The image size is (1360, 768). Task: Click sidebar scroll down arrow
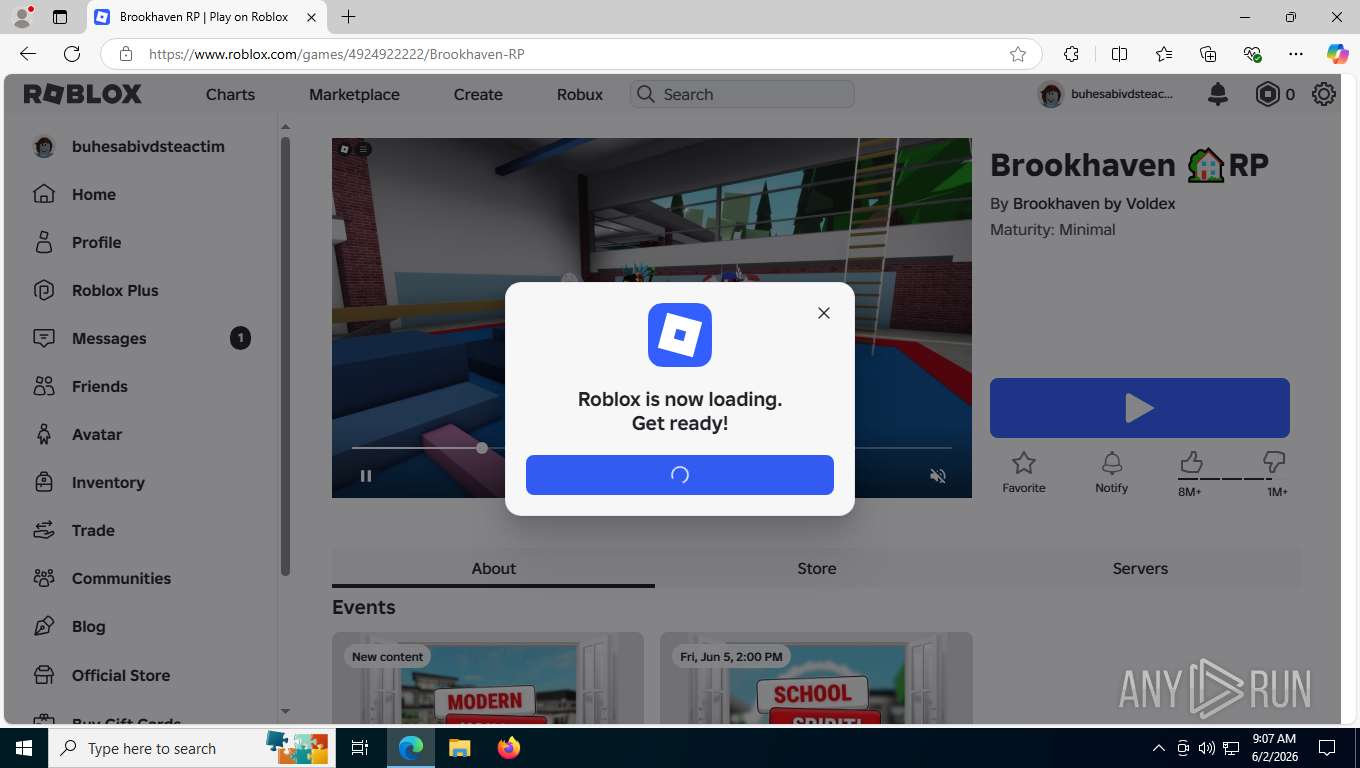[285, 711]
